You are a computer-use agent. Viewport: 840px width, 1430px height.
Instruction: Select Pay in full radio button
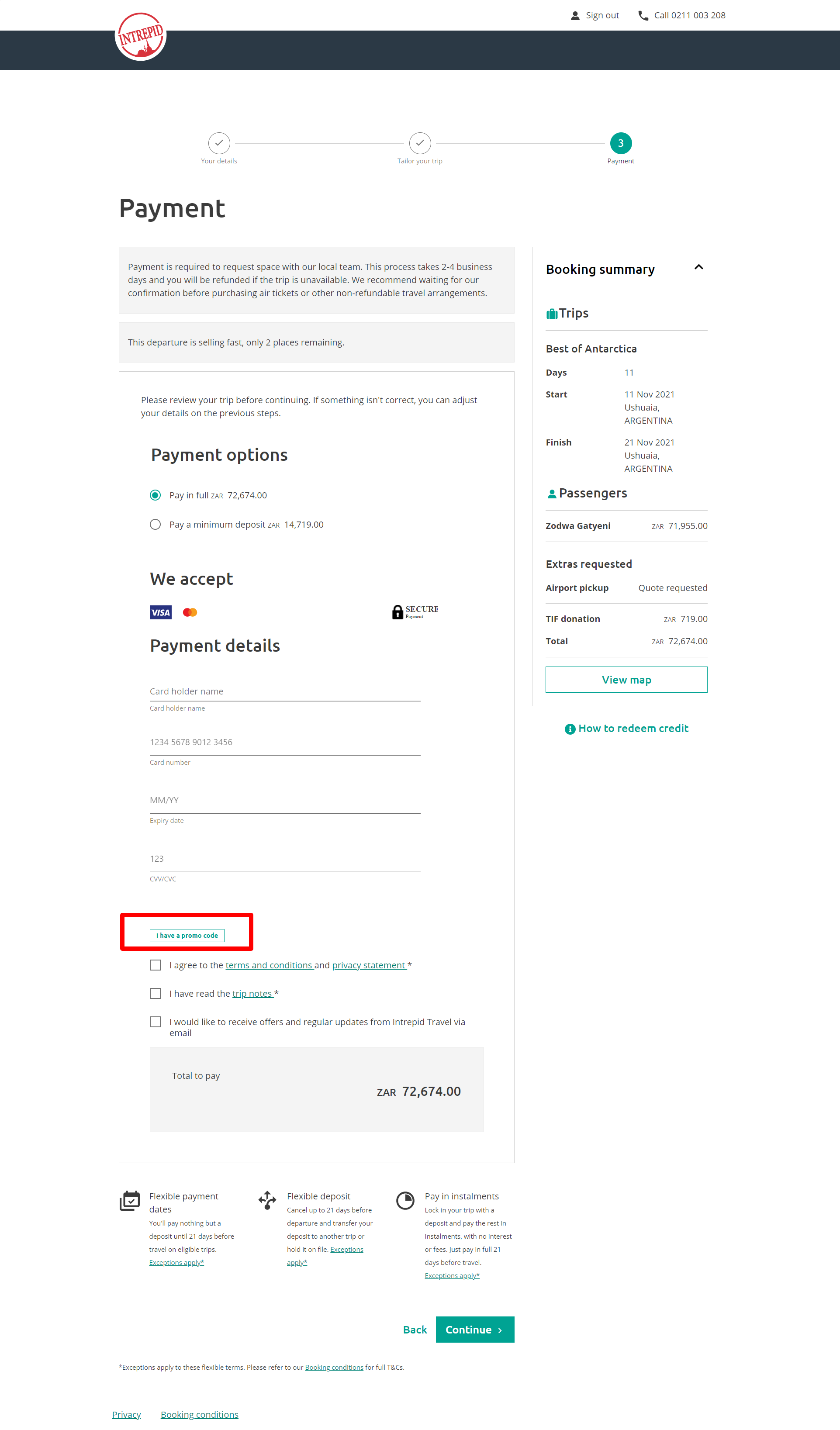click(155, 495)
